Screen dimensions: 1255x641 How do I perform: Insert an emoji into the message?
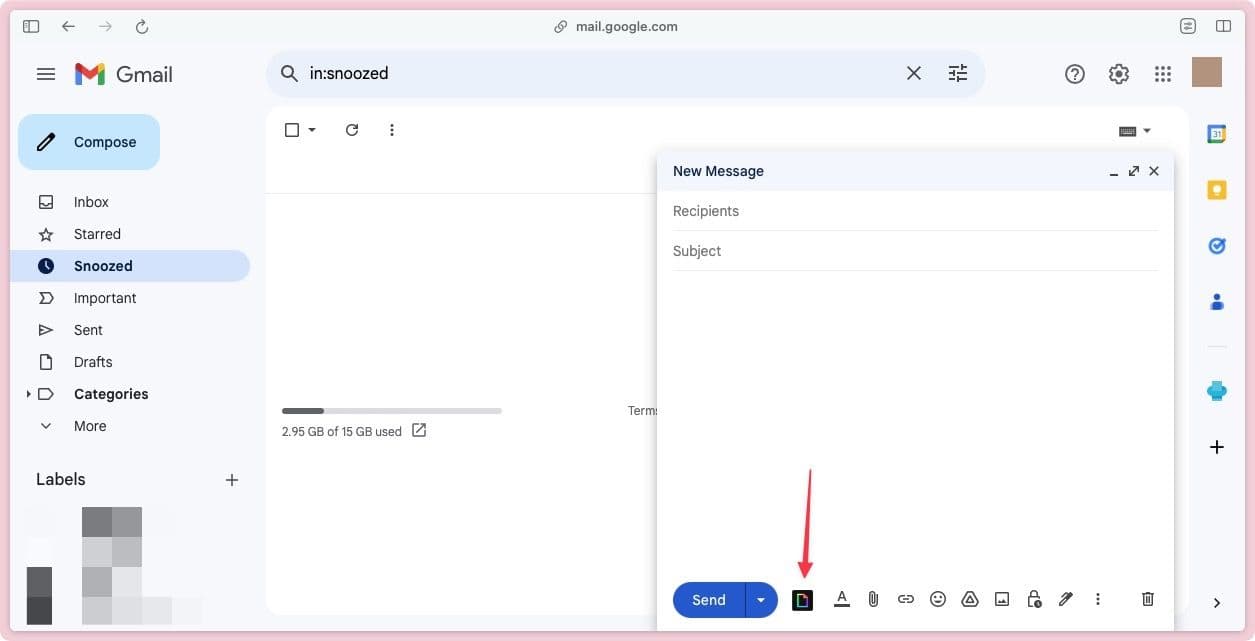[937, 598]
